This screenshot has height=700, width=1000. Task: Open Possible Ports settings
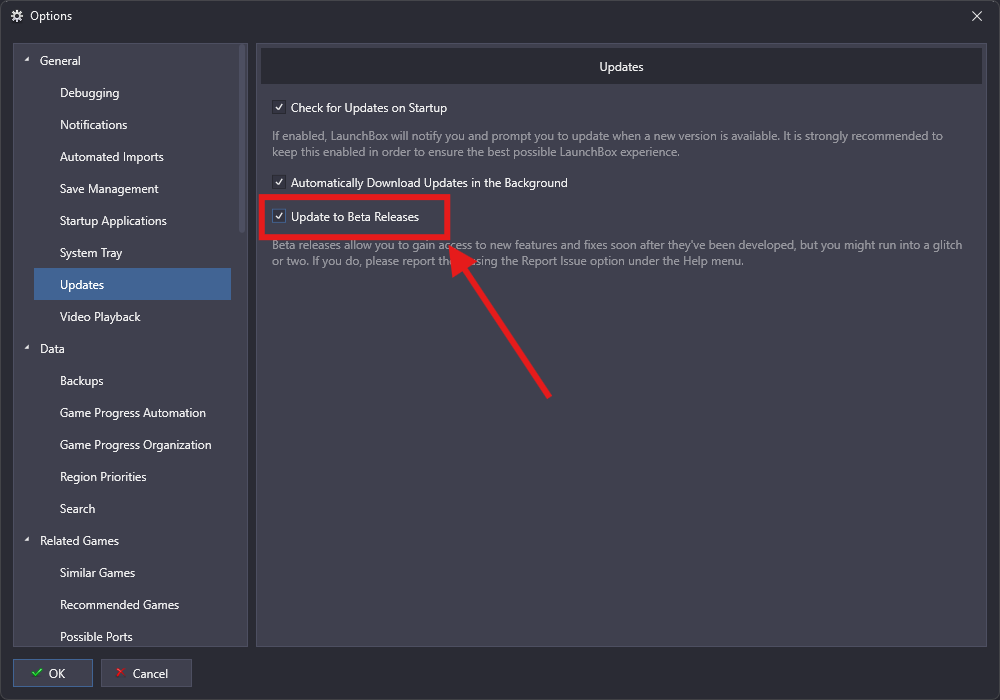[96, 636]
